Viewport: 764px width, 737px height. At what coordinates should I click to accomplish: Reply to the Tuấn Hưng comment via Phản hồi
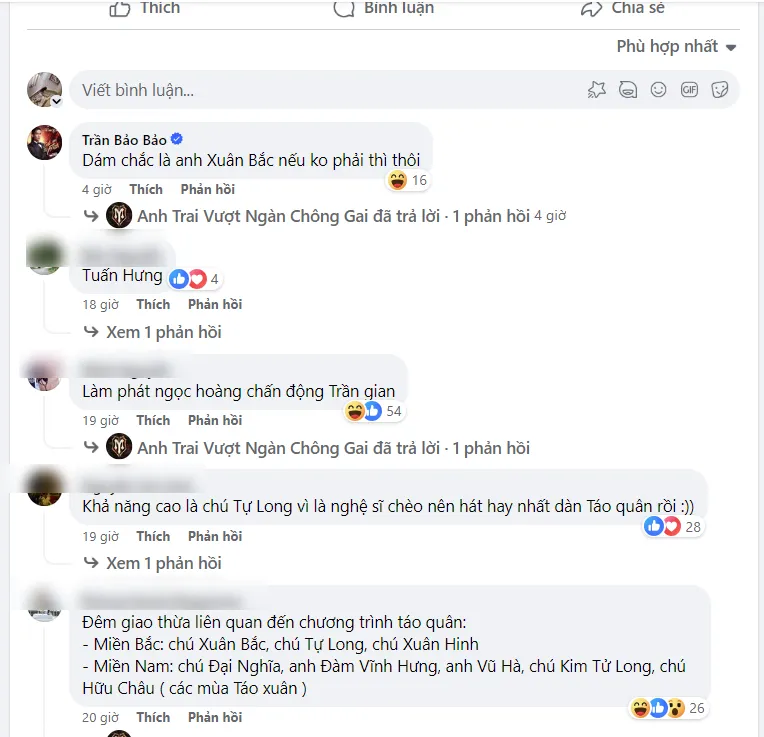click(215, 304)
